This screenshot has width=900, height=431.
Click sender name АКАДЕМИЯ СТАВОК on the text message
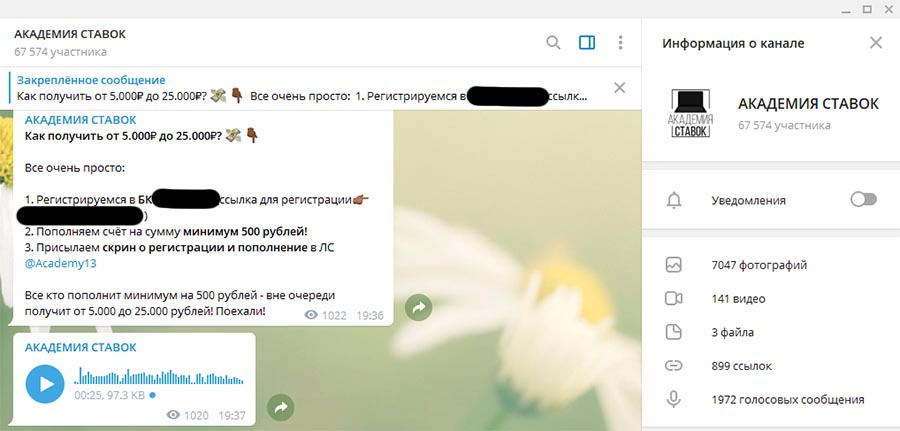(80, 120)
